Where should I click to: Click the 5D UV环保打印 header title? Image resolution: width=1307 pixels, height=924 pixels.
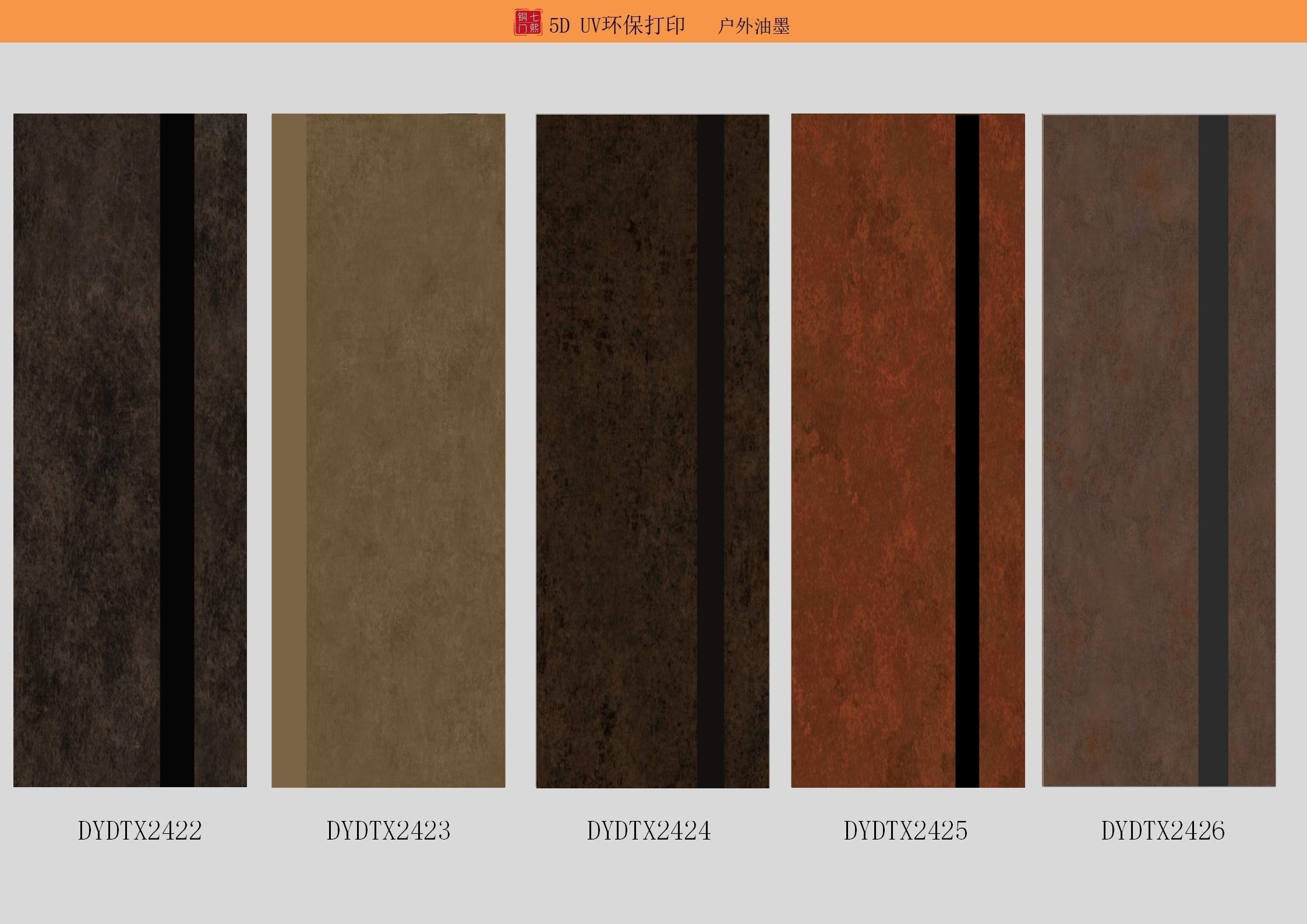click(x=617, y=26)
